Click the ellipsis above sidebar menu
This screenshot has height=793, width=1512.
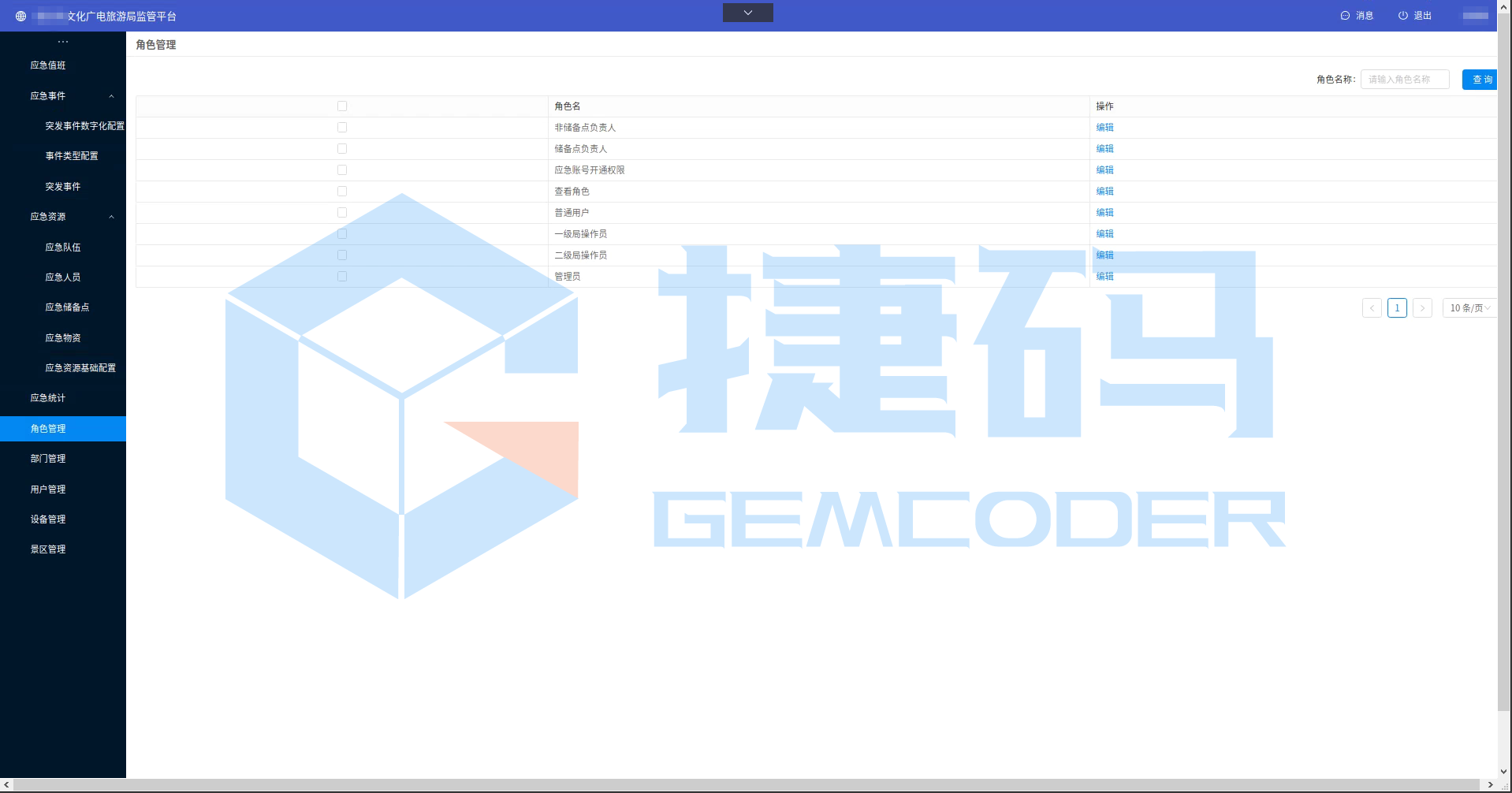point(63,42)
